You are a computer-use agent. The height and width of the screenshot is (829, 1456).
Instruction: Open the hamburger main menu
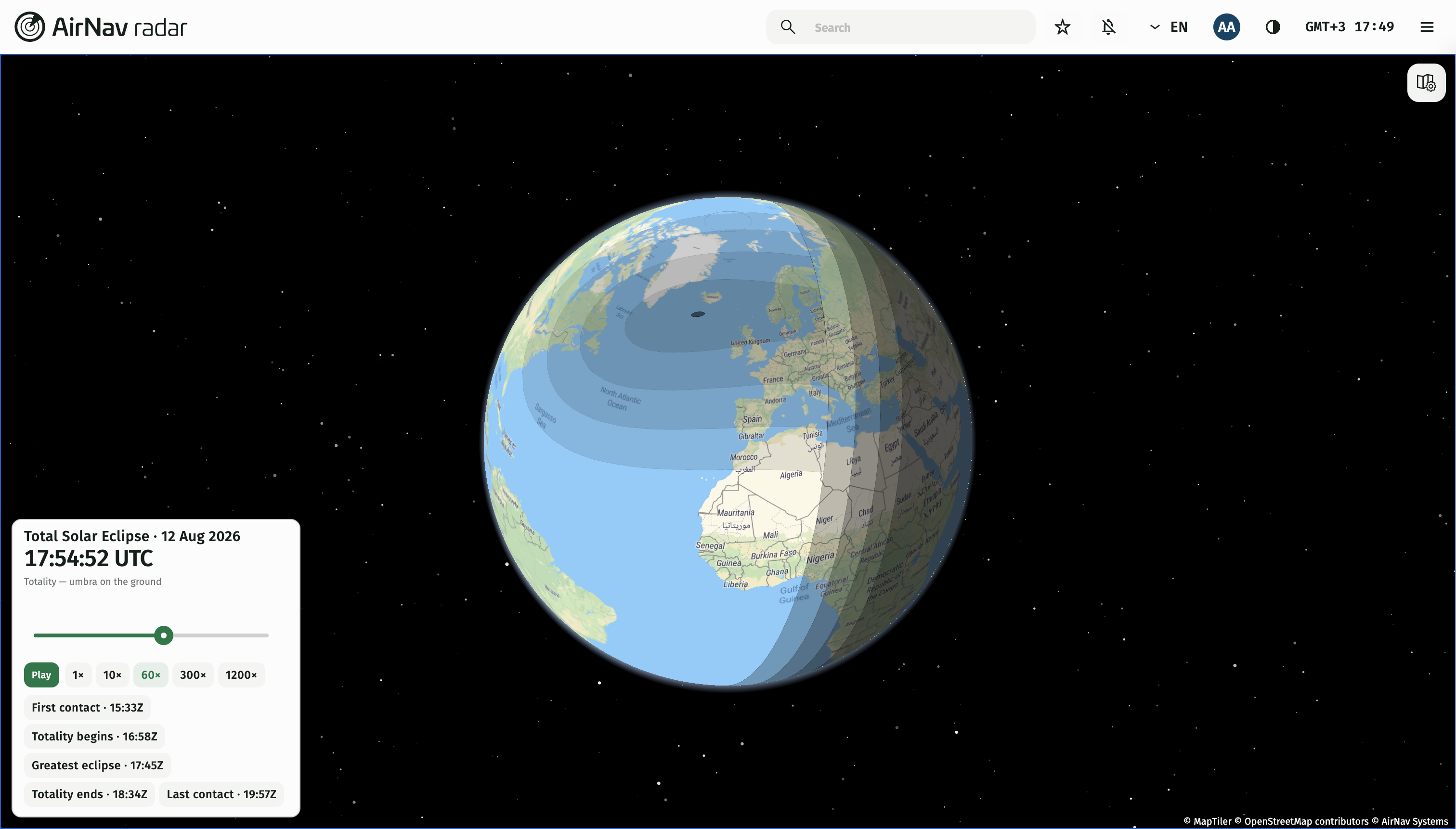coord(1427,27)
